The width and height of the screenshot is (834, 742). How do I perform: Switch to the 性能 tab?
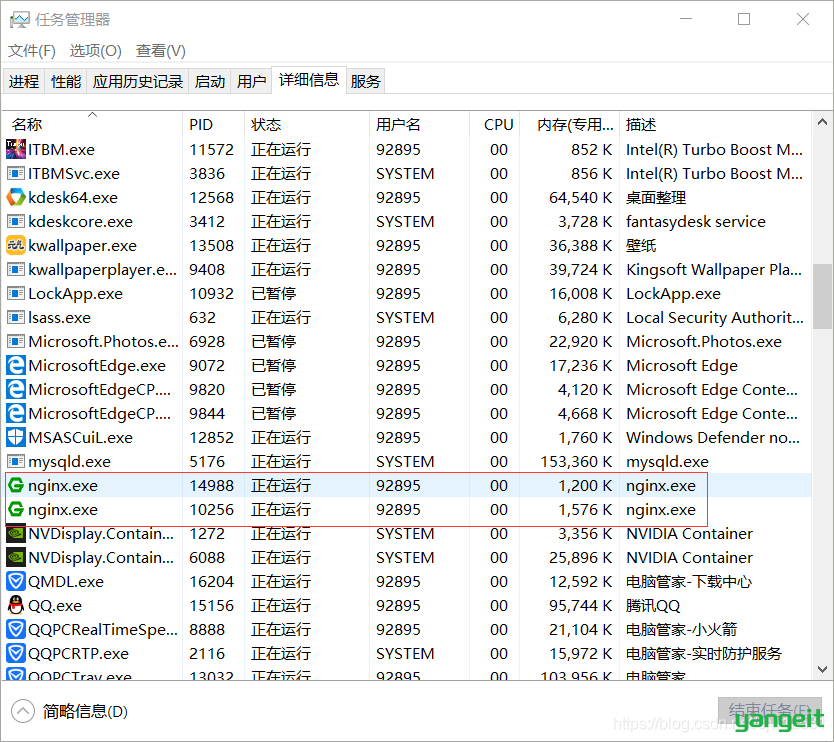pyautogui.click(x=66, y=81)
